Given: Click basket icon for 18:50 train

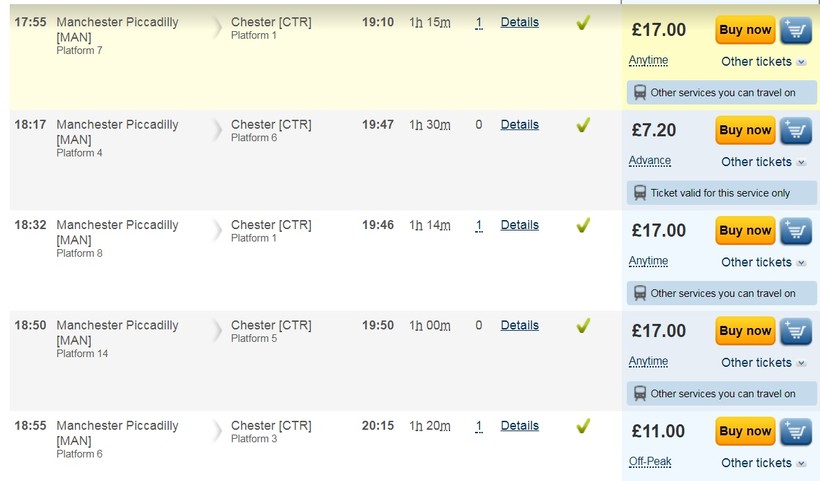Looking at the screenshot, I should [x=796, y=331].
